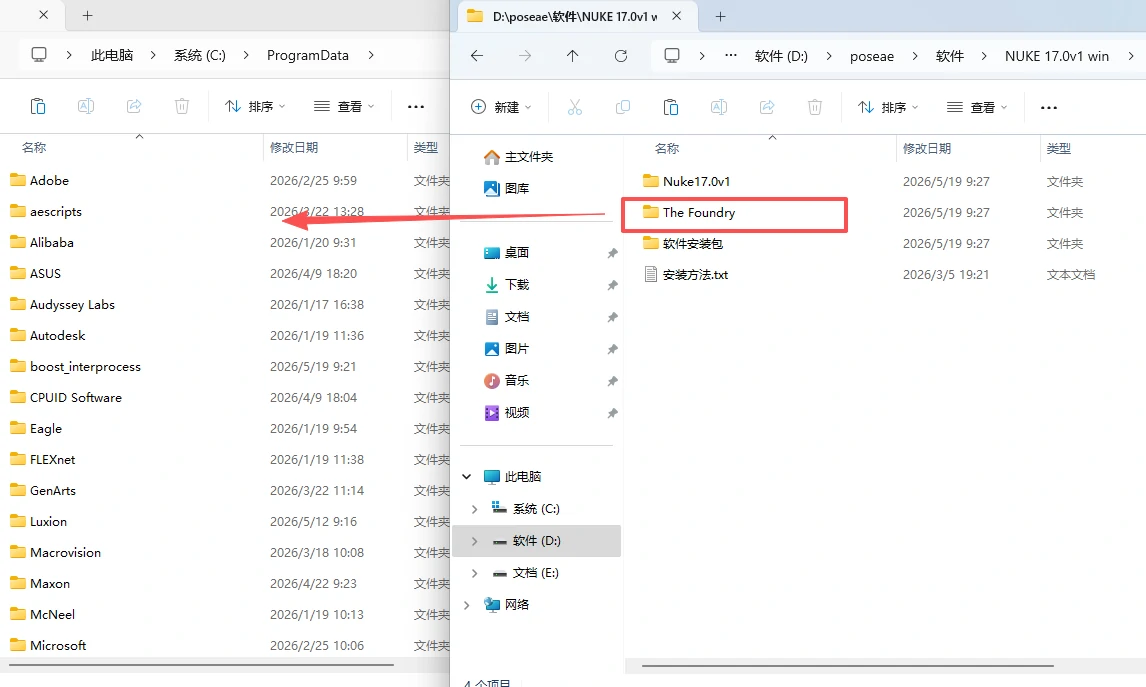Expand the 软件 (D:) drive node
The image size is (1146, 687).
pyautogui.click(x=474, y=541)
